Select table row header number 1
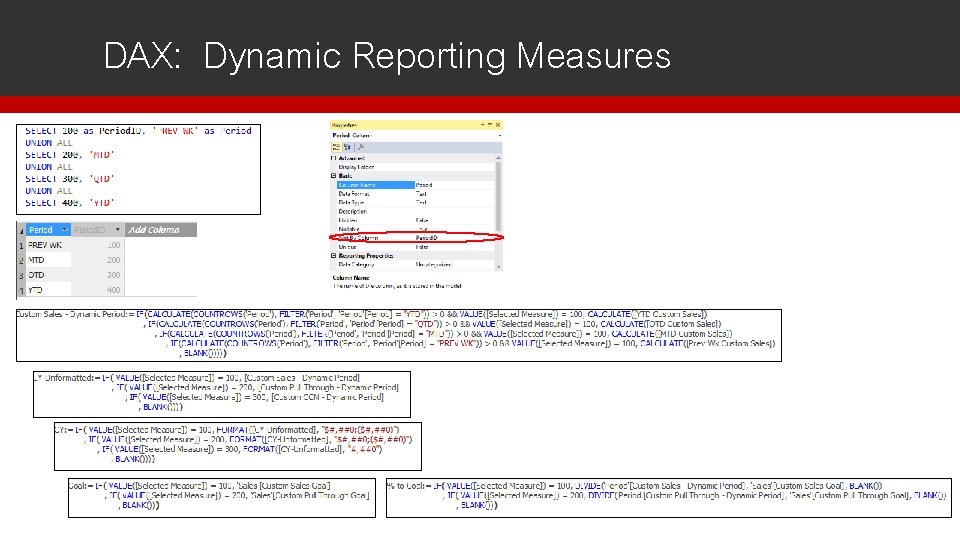 pos(21,245)
